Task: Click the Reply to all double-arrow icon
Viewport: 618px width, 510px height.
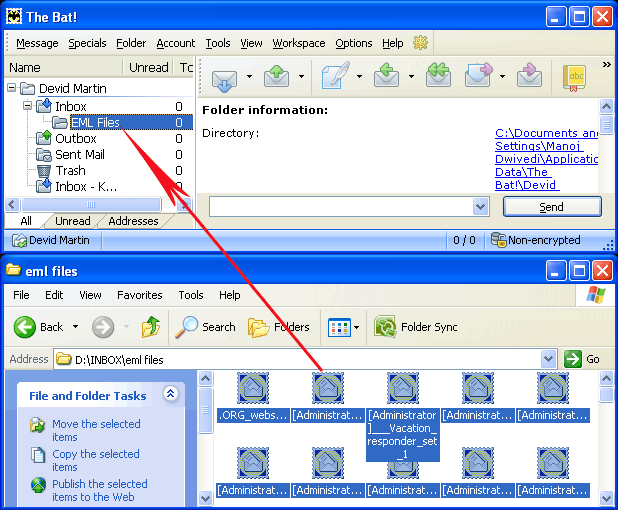Action: 438,75
